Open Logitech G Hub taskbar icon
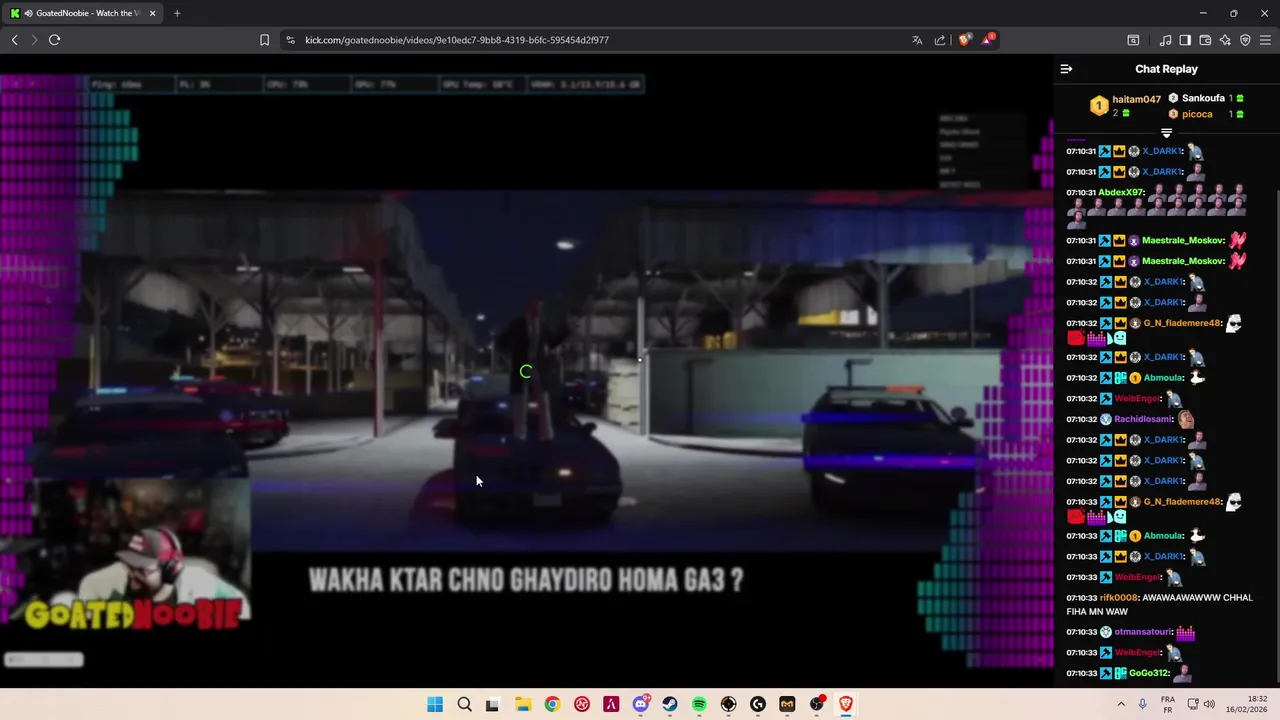This screenshot has height=720, width=1280. click(x=758, y=704)
